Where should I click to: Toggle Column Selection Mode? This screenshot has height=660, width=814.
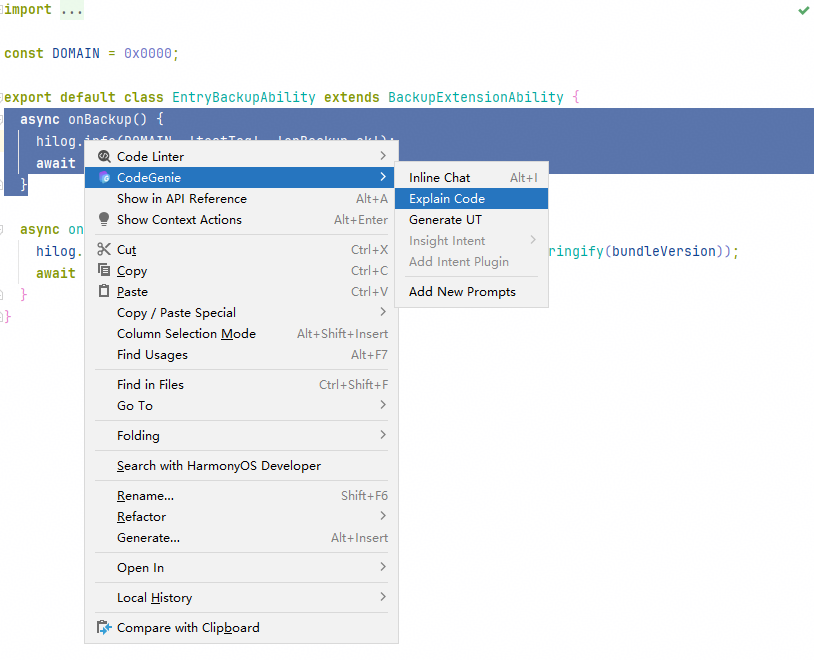click(186, 334)
